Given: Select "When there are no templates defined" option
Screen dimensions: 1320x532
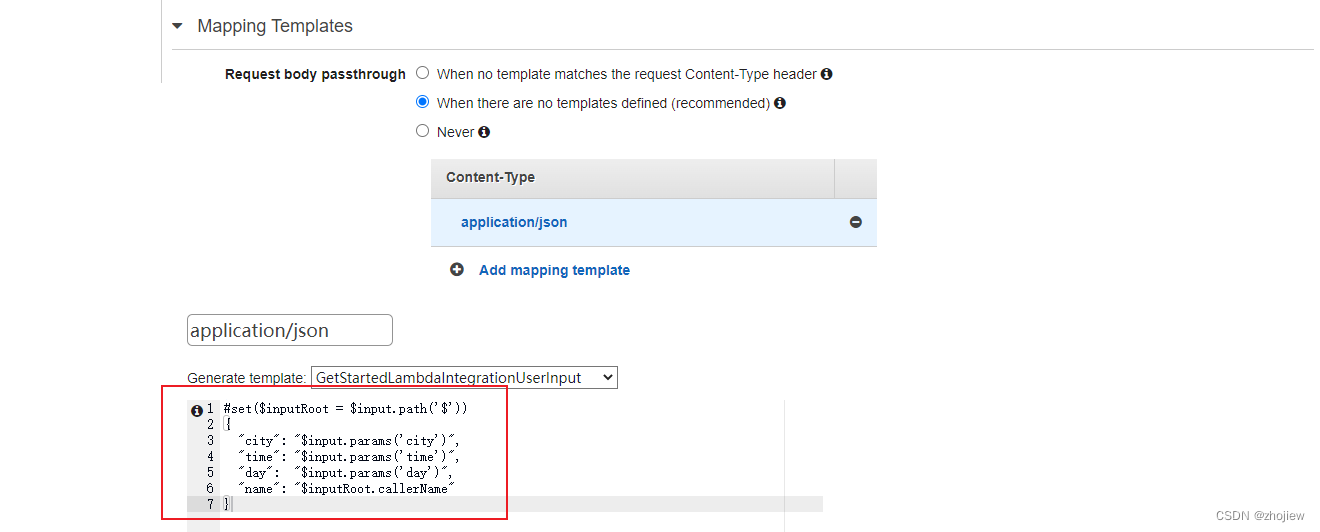Looking at the screenshot, I should (x=422, y=102).
